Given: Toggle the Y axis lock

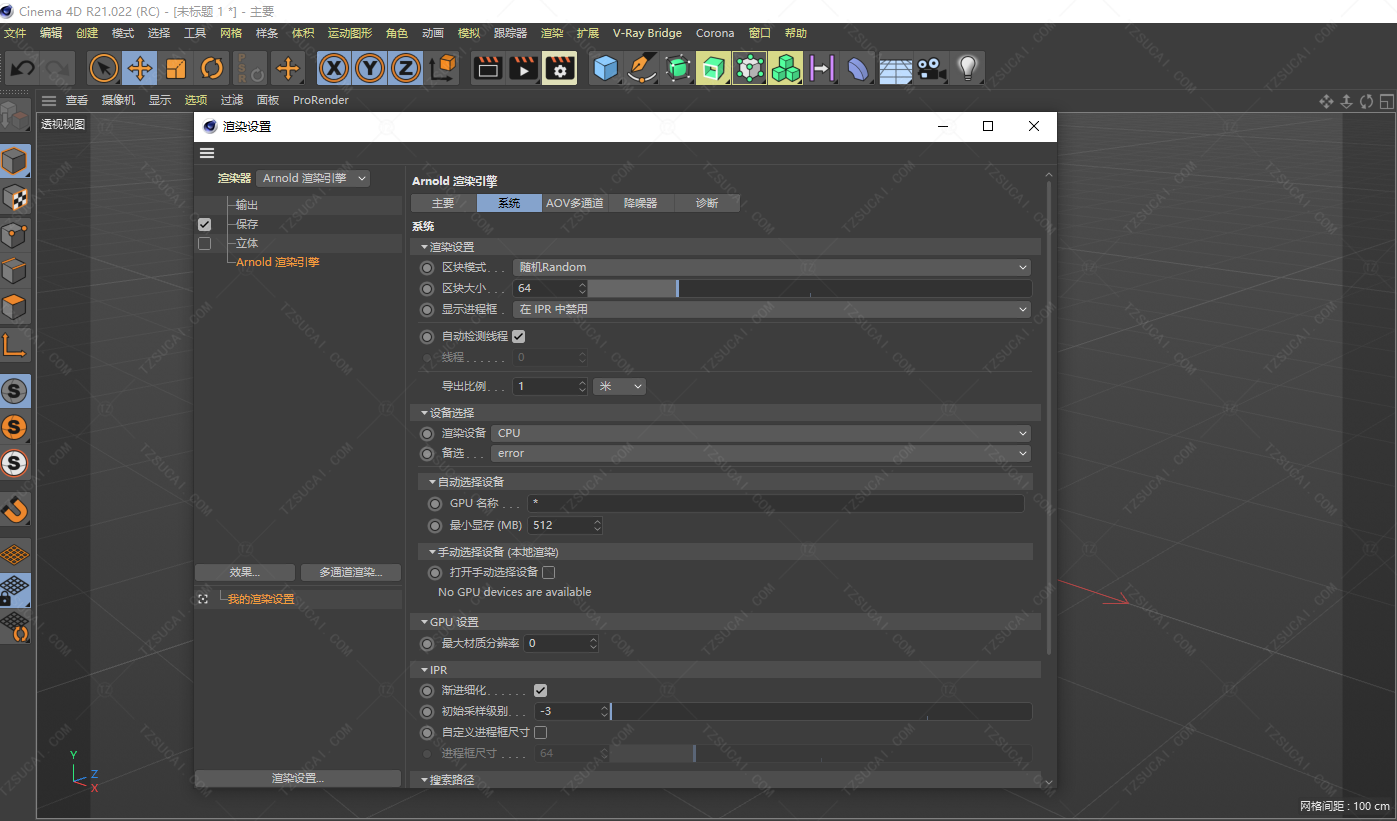Looking at the screenshot, I should click(370, 69).
